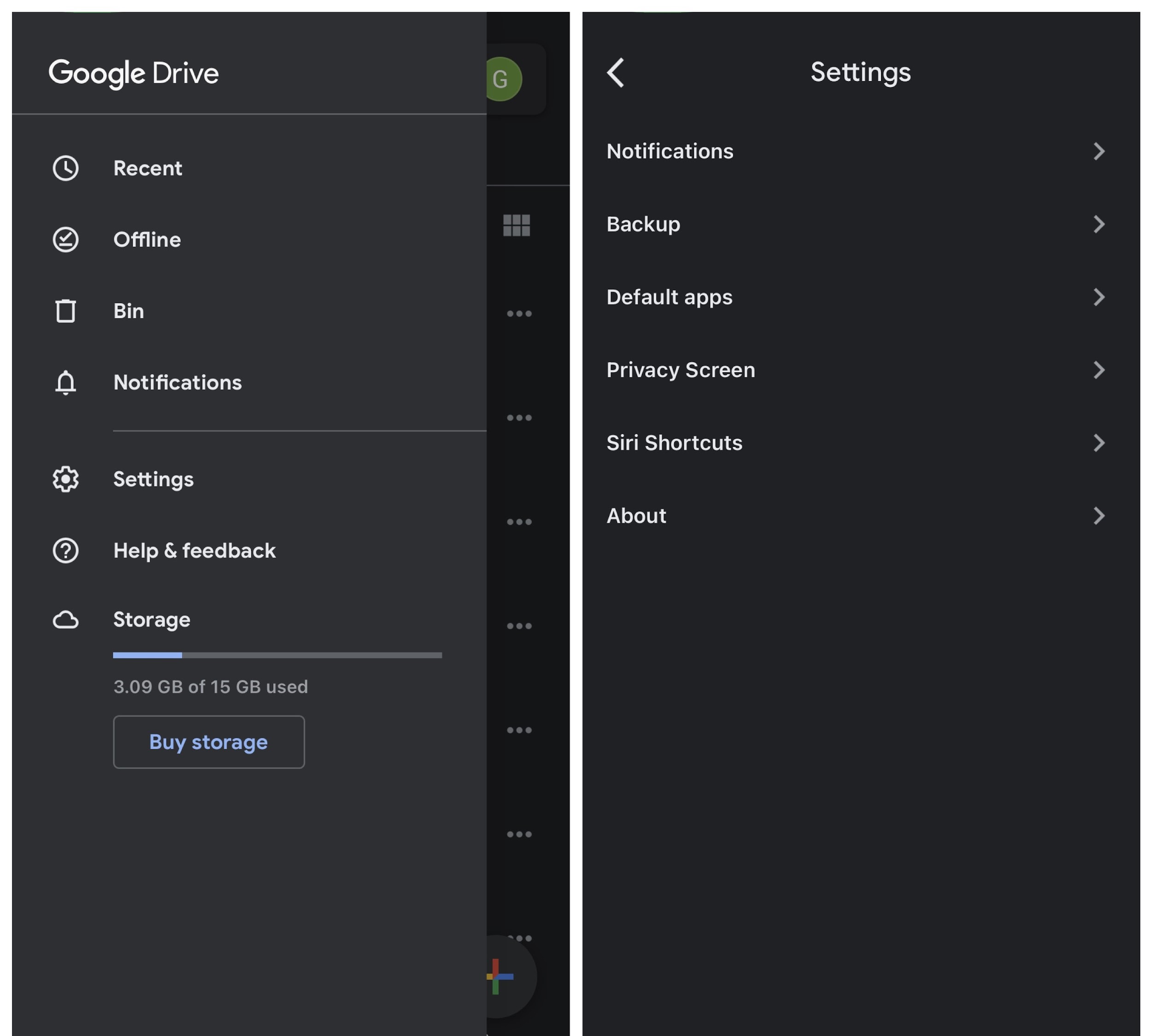The image size is (1152, 1036).
Task: Go back using the Settings back arrow
Action: (616, 72)
